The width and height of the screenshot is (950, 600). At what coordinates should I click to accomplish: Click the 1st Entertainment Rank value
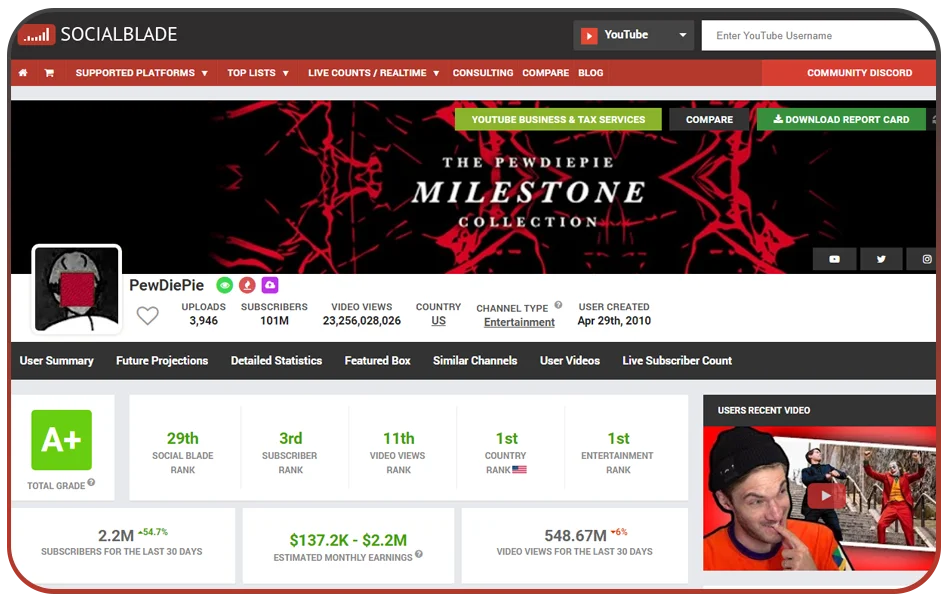619,438
